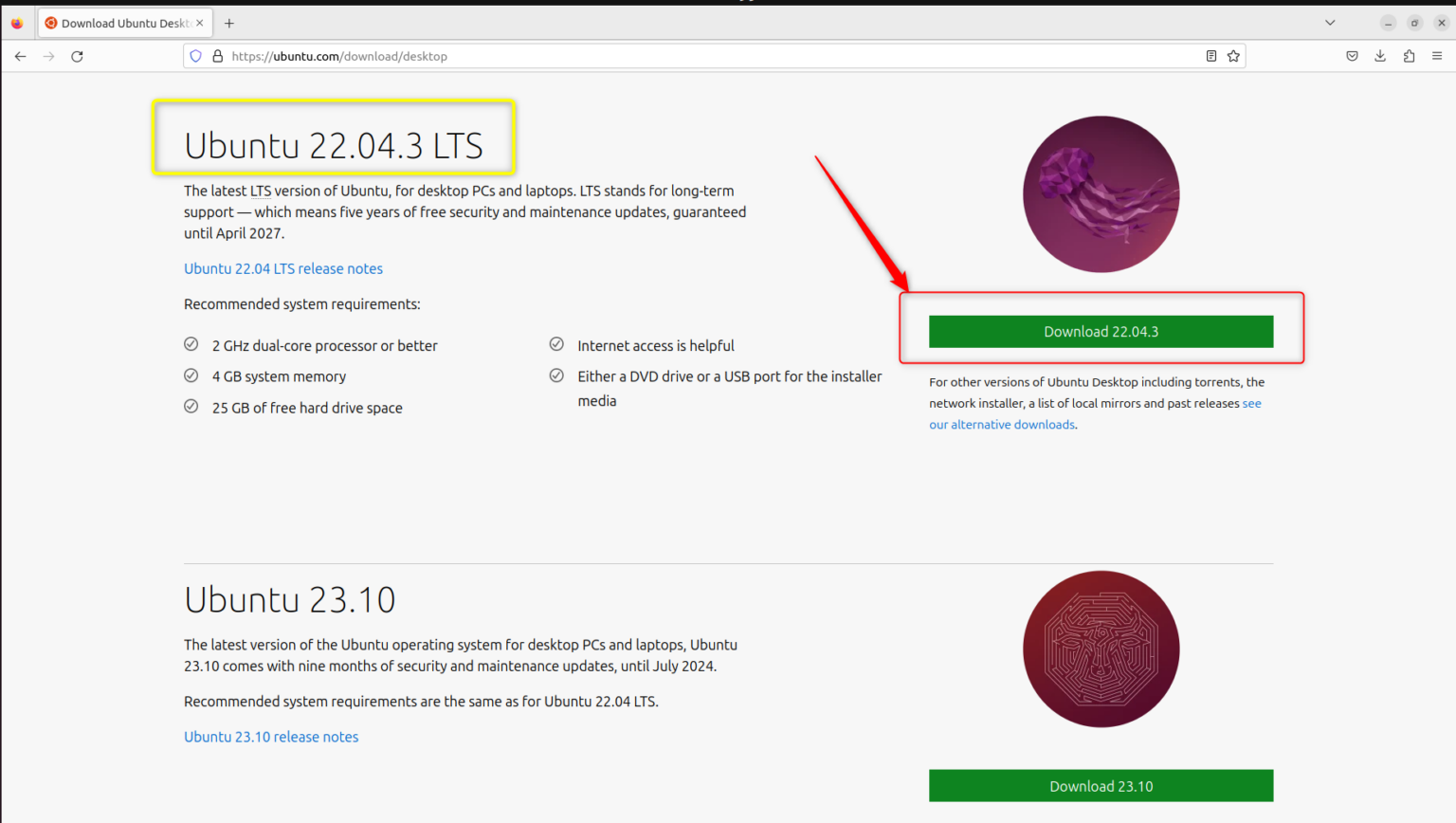Reload the current page
This screenshot has height=823, width=1456.
[78, 56]
